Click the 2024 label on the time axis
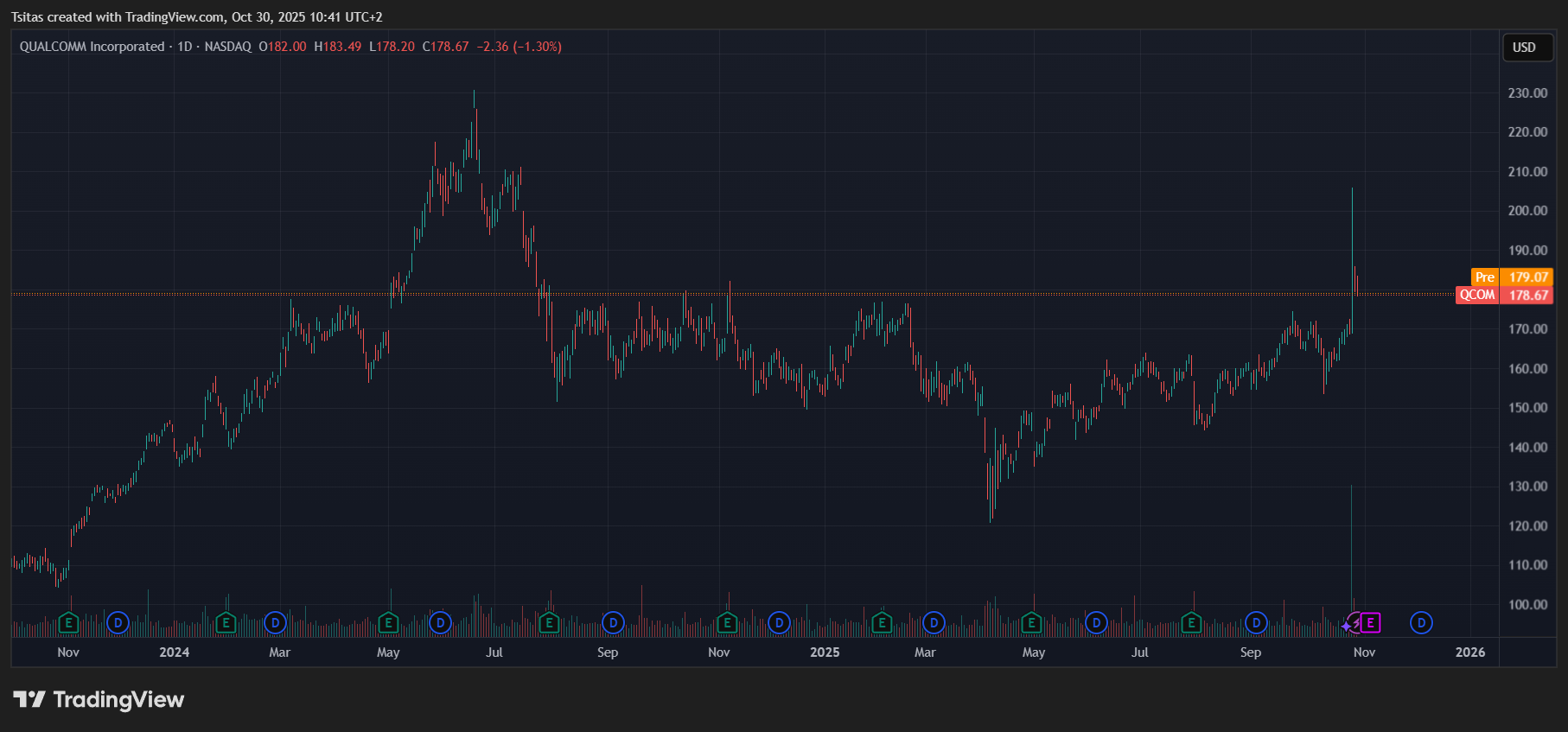 pyautogui.click(x=174, y=652)
